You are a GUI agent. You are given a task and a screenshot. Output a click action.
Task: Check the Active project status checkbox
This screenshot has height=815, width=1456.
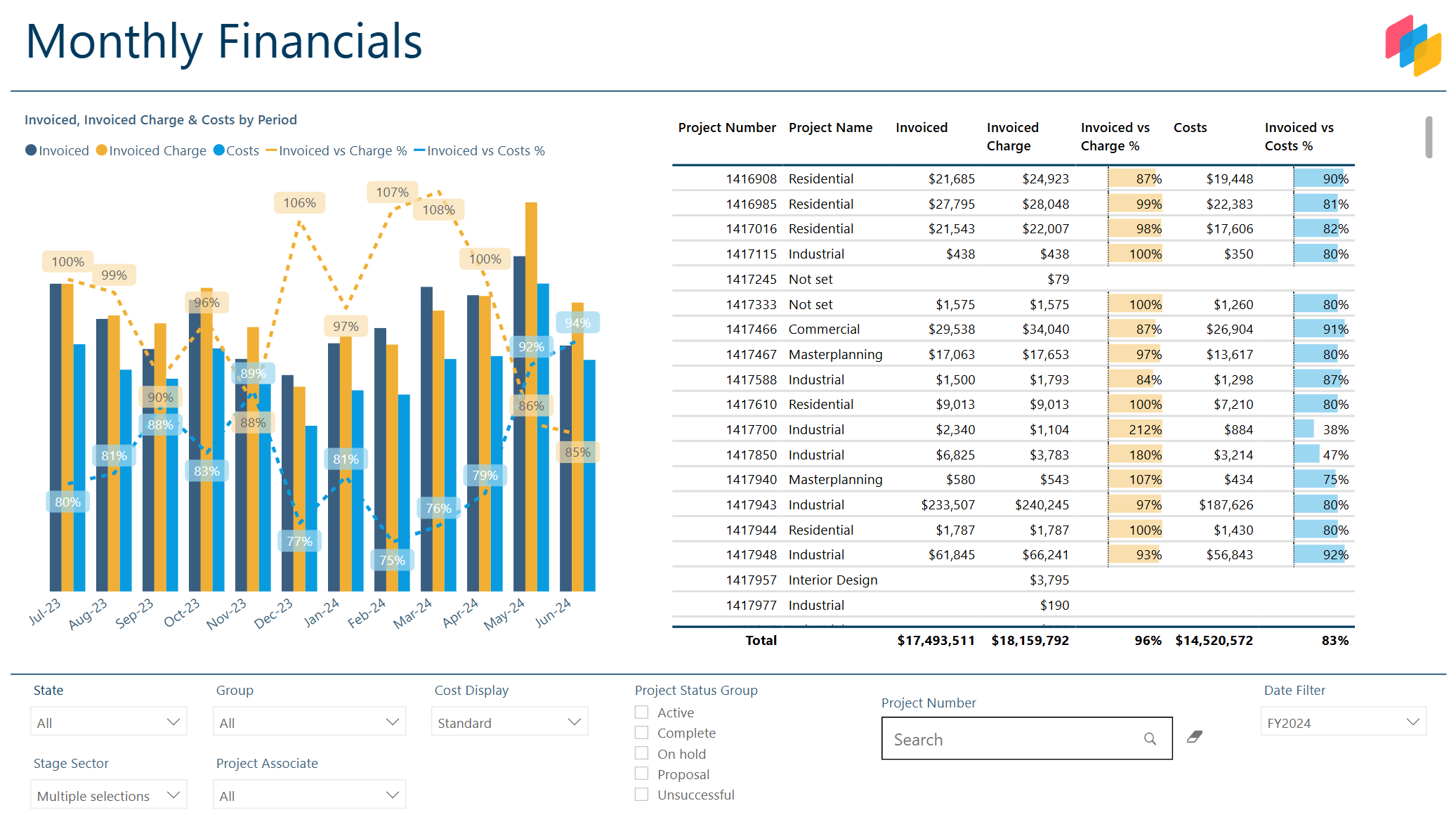pyautogui.click(x=641, y=712)
